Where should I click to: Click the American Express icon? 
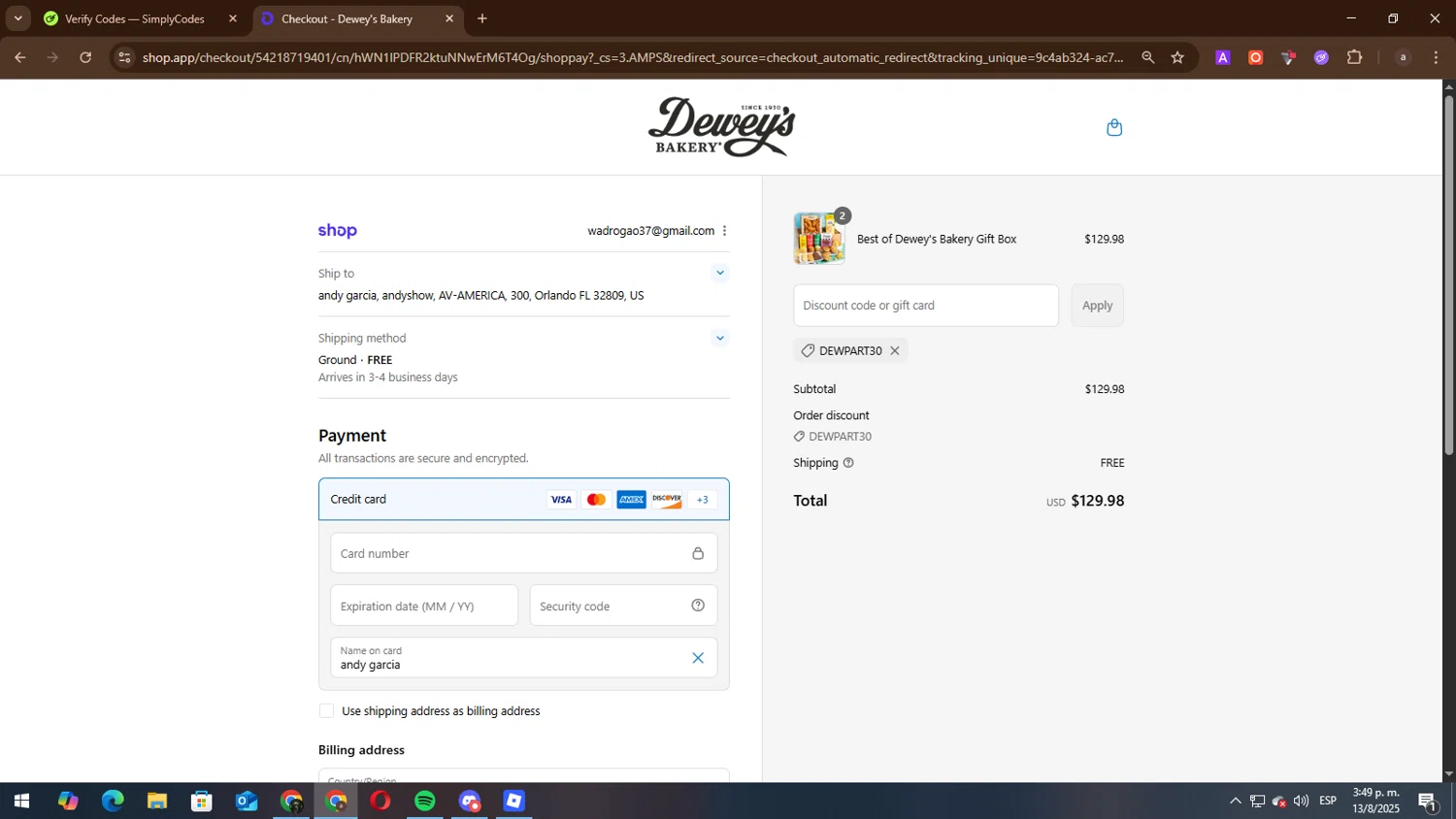click(631, 500)
